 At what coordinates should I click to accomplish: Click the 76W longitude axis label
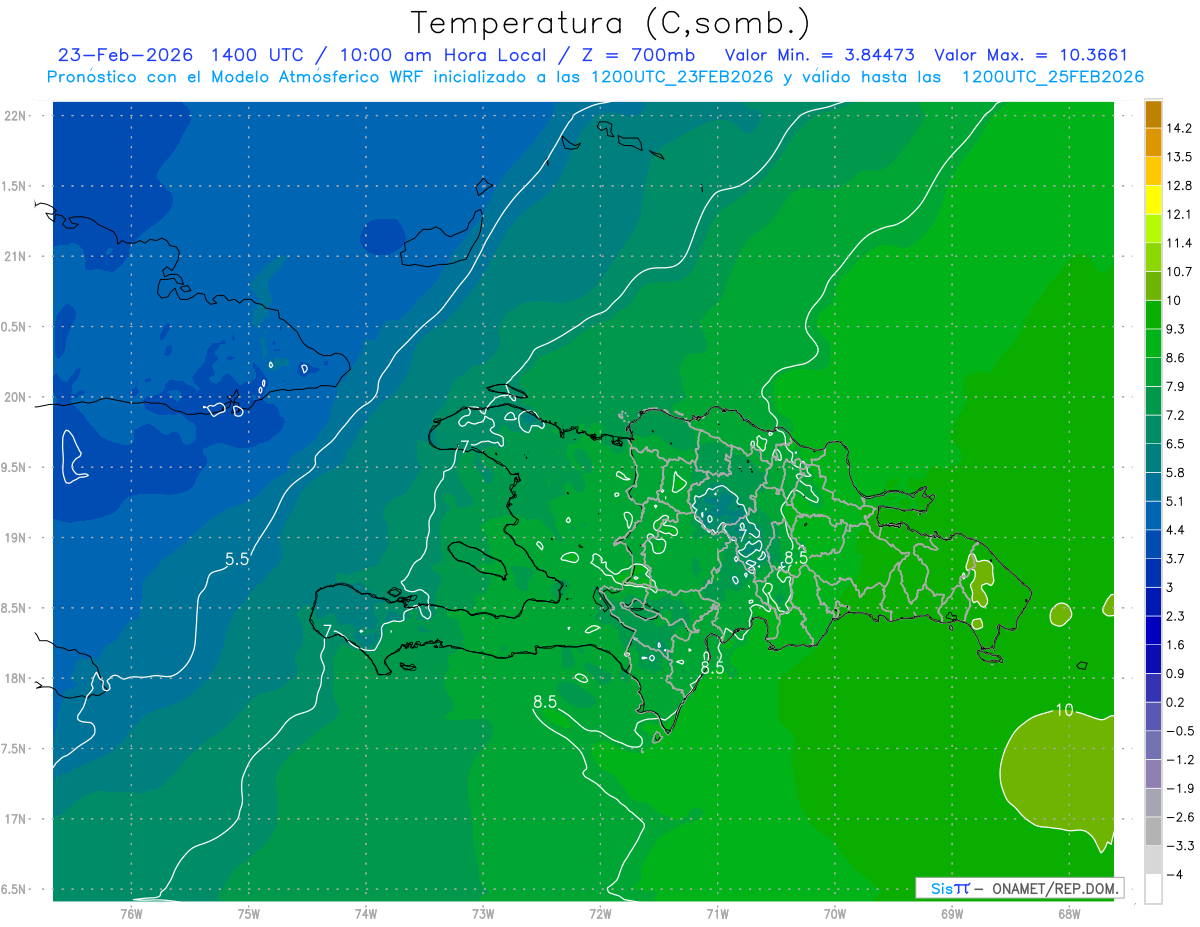131,913
